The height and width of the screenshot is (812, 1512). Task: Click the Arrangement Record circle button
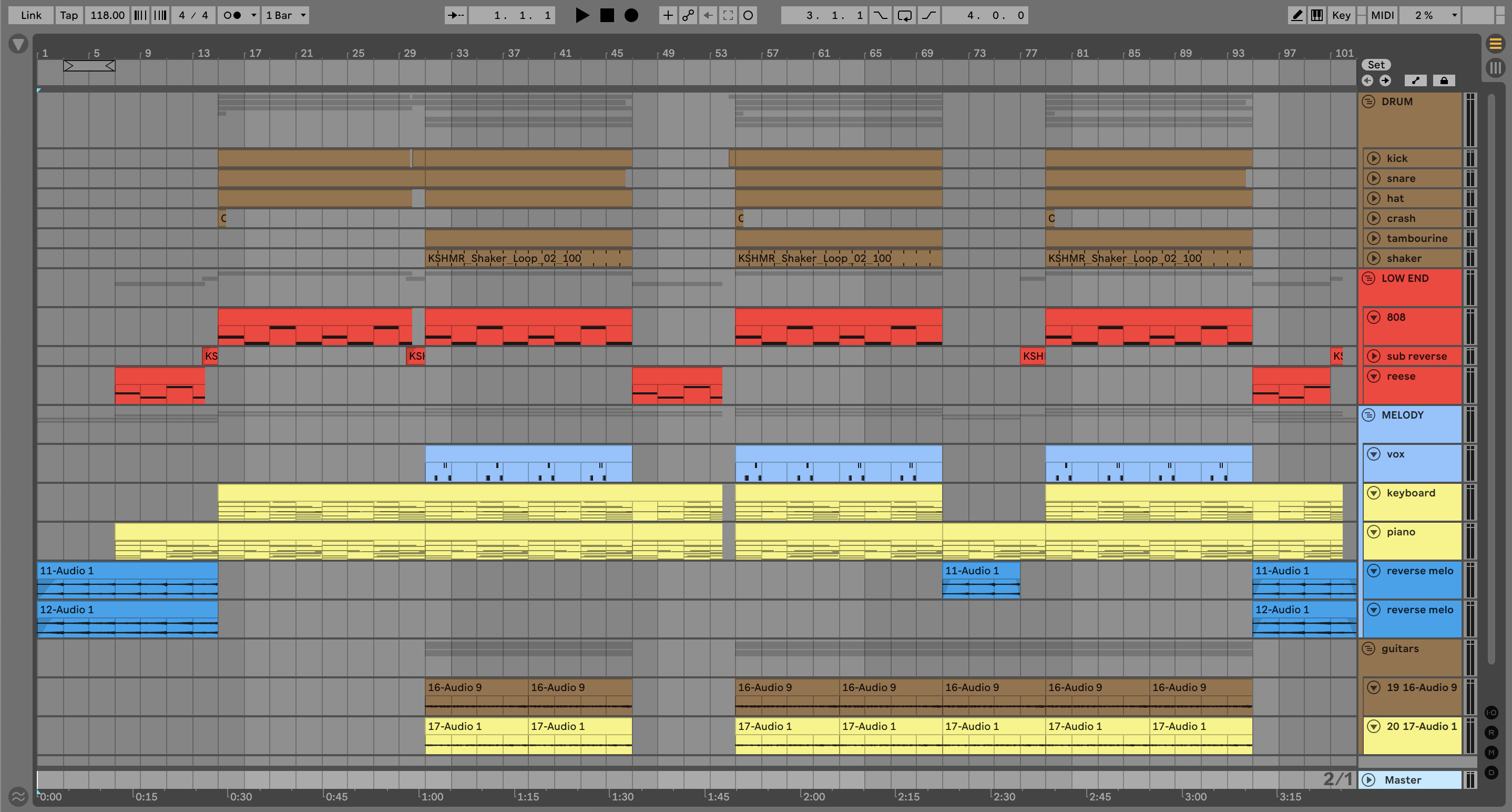(631, 15)
